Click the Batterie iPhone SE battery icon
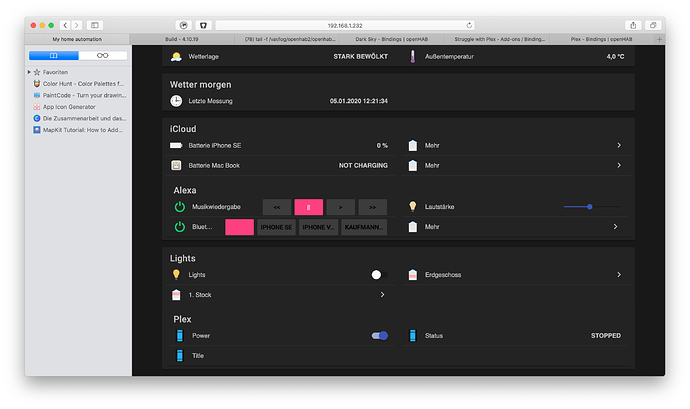This screenshot has width=690, height=409. point(176,145)
